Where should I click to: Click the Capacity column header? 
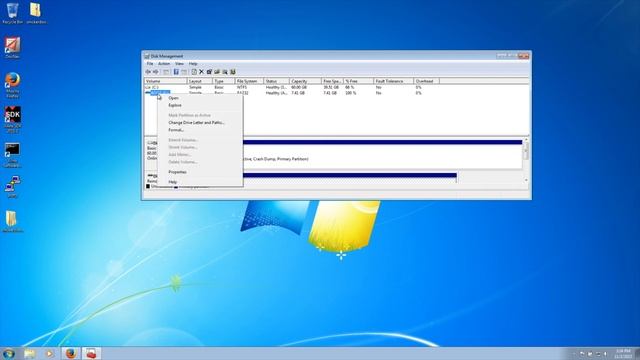tap(305, 81)
